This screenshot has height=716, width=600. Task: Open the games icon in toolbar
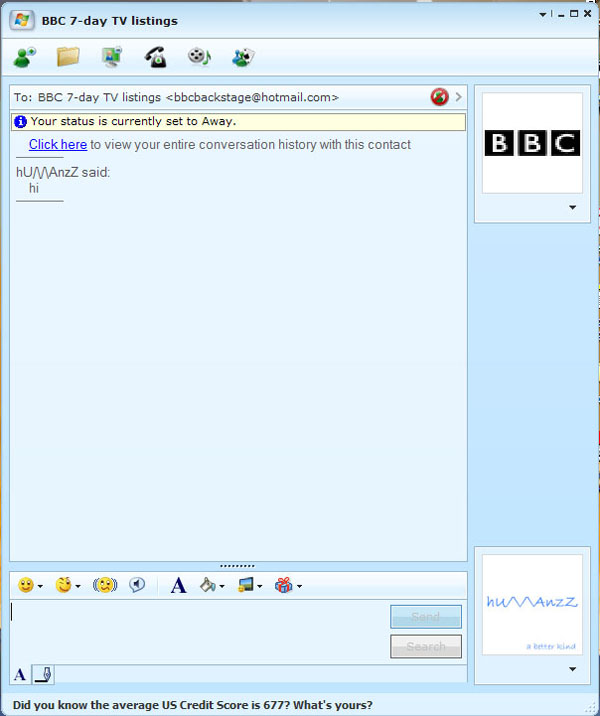pyautogui.click(x=243, y=58)
